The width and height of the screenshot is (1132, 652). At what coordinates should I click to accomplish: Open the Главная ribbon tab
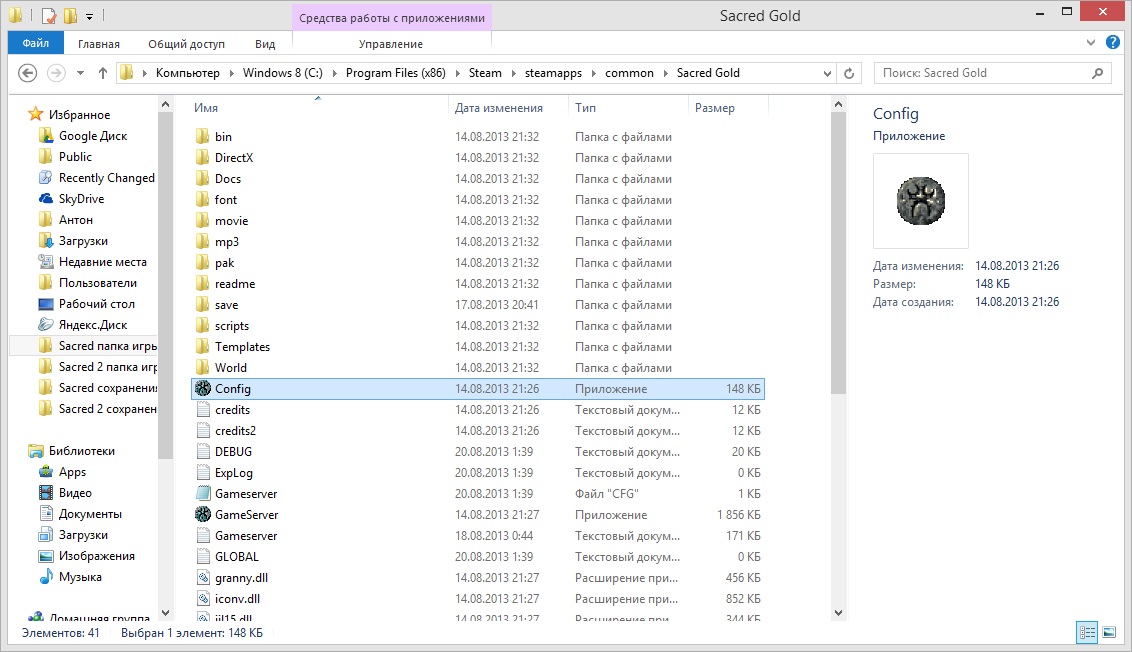[x=99, y=44]
